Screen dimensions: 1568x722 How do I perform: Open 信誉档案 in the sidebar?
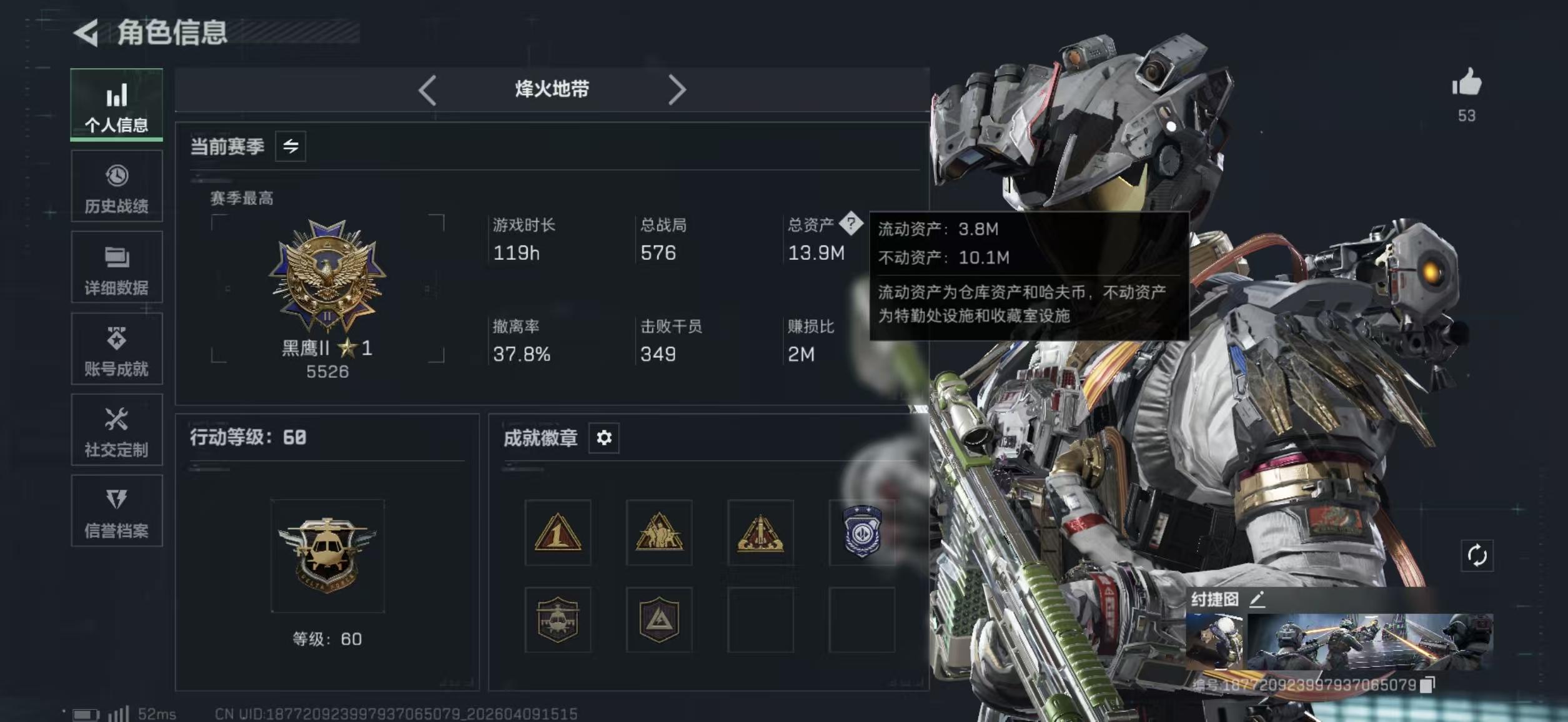117,511
